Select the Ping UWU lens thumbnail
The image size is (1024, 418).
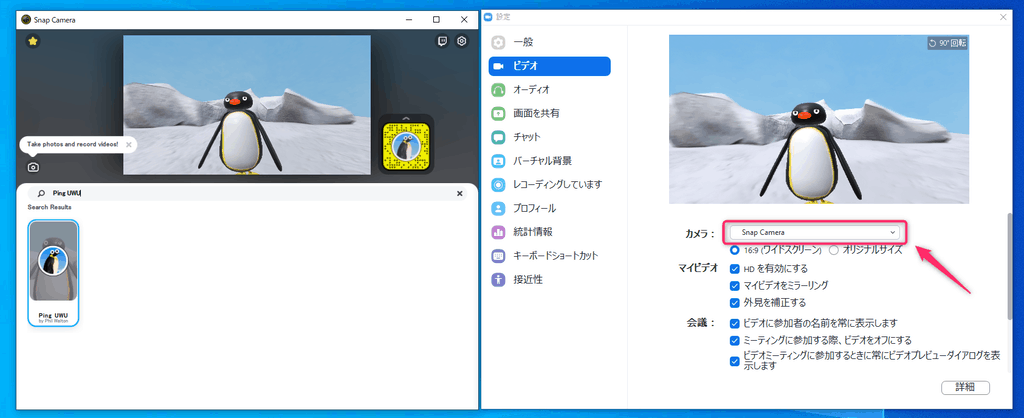pyautogui.click(x=53, y=272)
